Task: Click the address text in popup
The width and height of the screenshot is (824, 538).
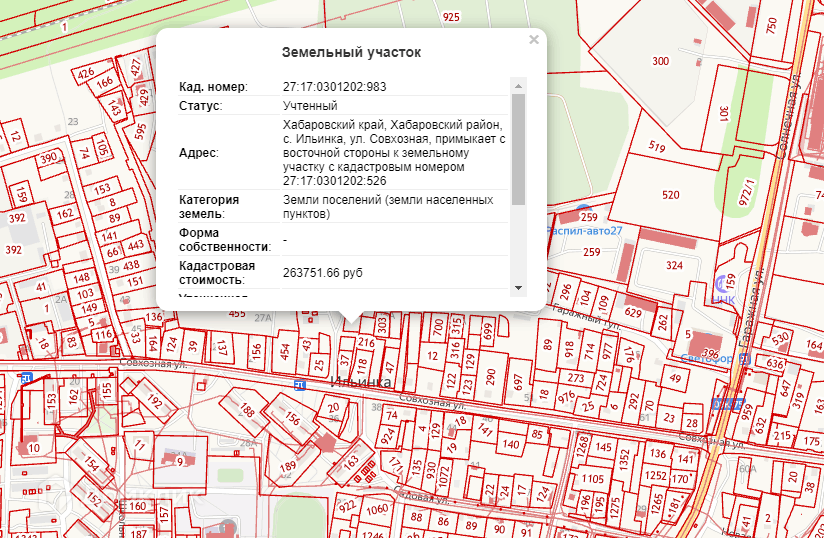Action: 394,153
